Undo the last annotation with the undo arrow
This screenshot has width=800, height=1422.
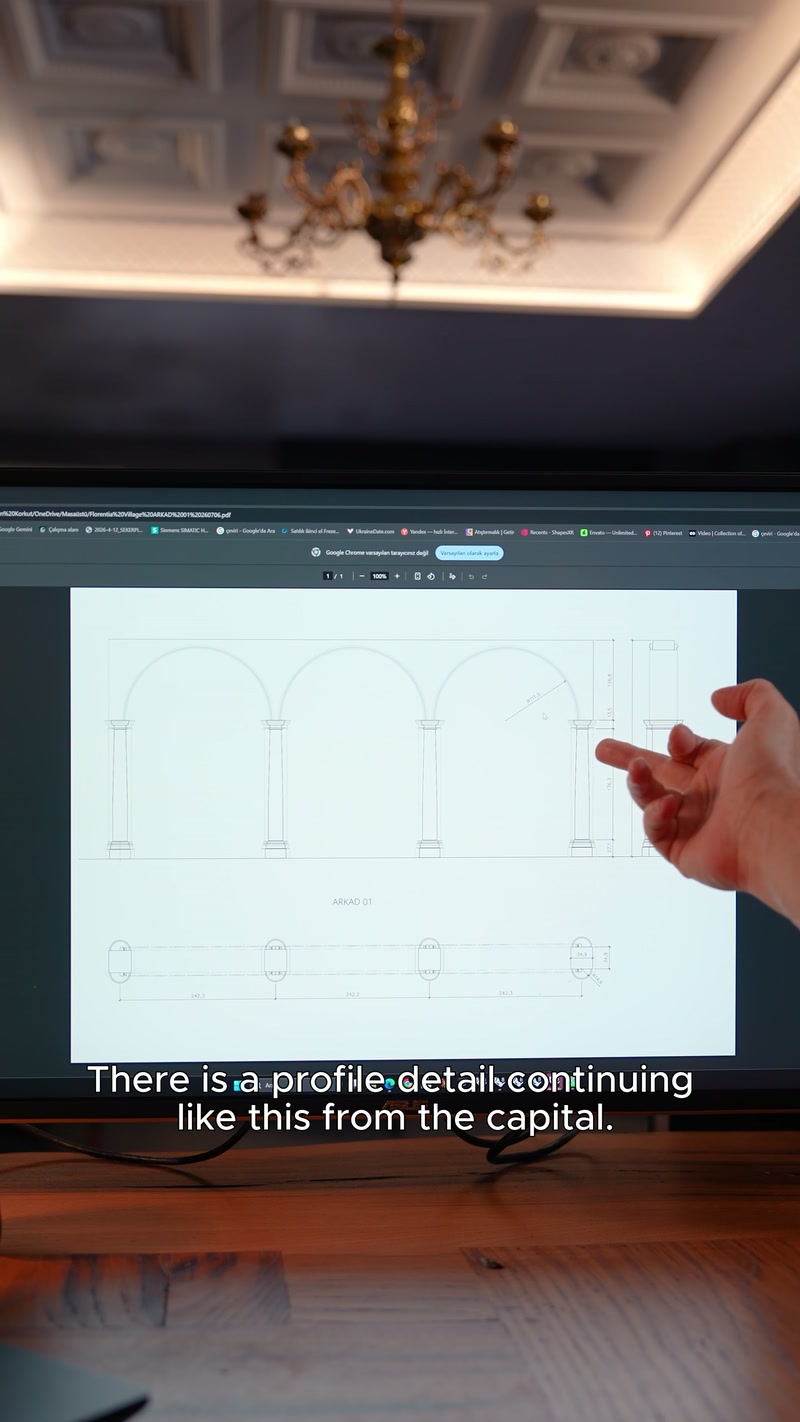pos(471,576)
